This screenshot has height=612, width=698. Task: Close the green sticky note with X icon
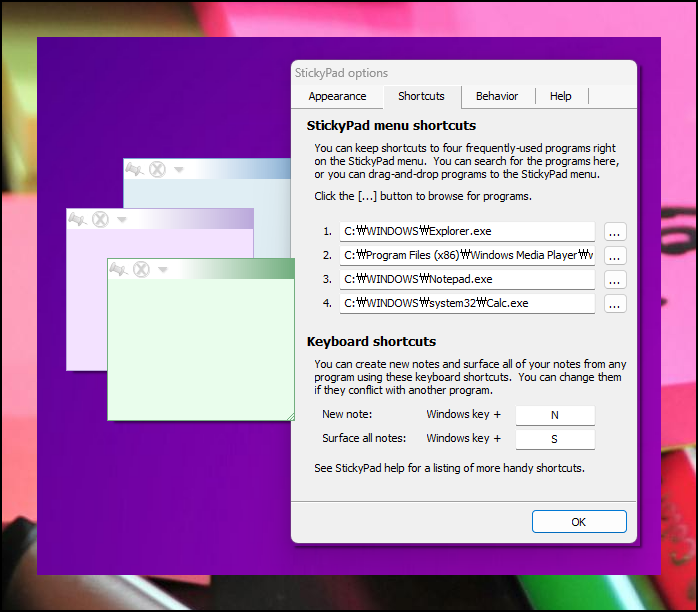(142, 269)
